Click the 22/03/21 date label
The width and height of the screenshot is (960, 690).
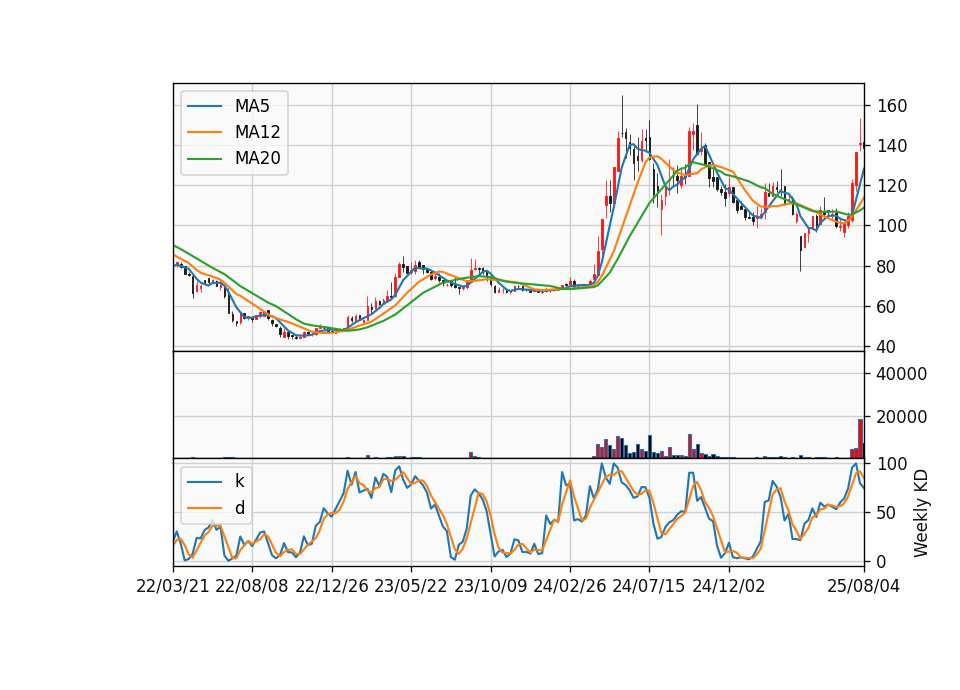(173, 587)
